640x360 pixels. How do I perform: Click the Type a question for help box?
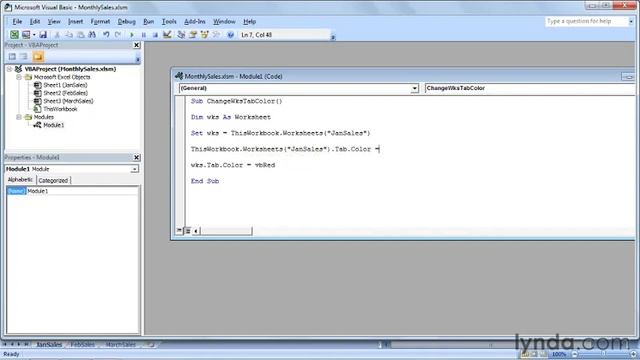[586, 21]
